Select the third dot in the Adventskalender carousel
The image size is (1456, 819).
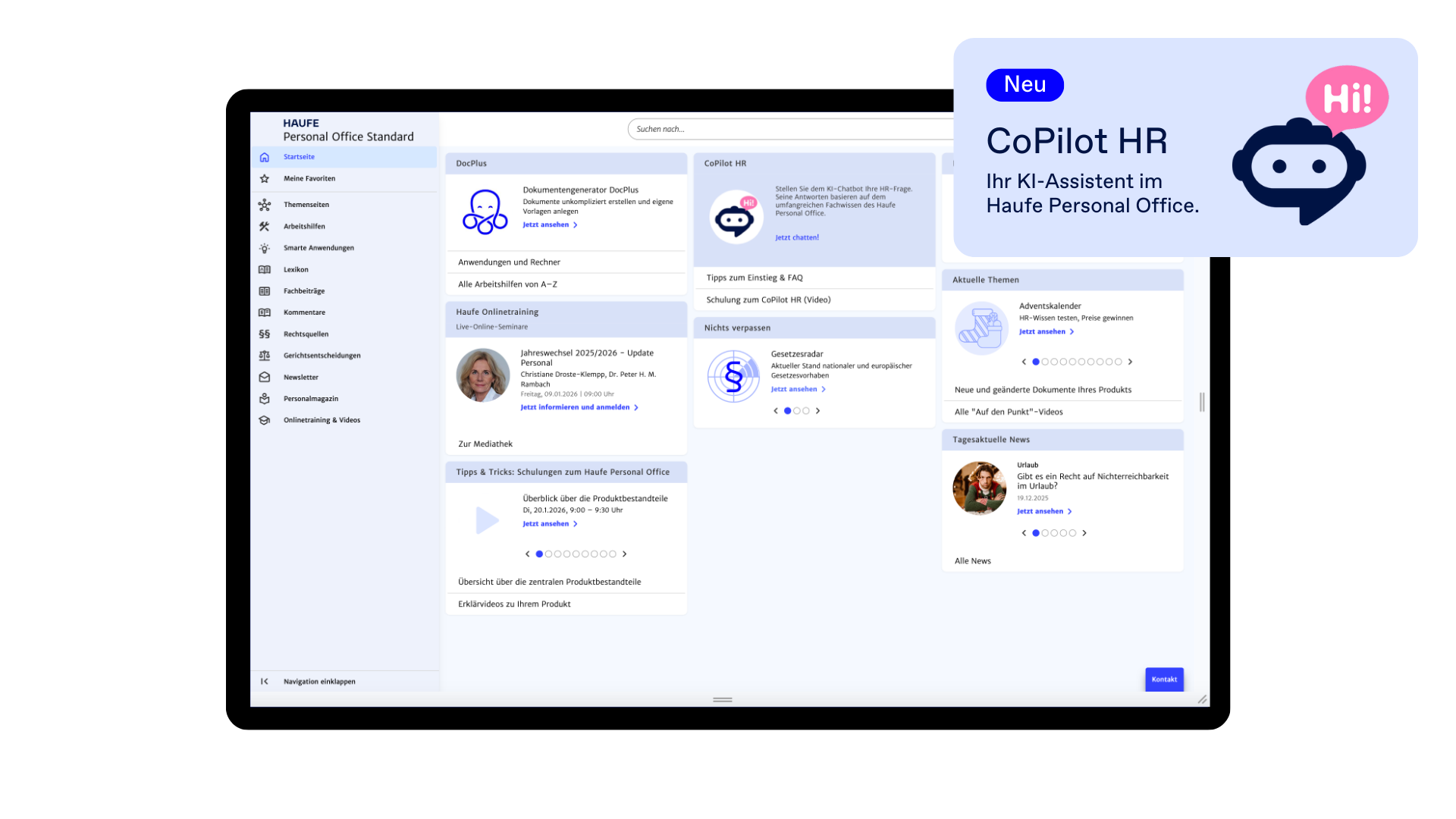(1054, 362)
